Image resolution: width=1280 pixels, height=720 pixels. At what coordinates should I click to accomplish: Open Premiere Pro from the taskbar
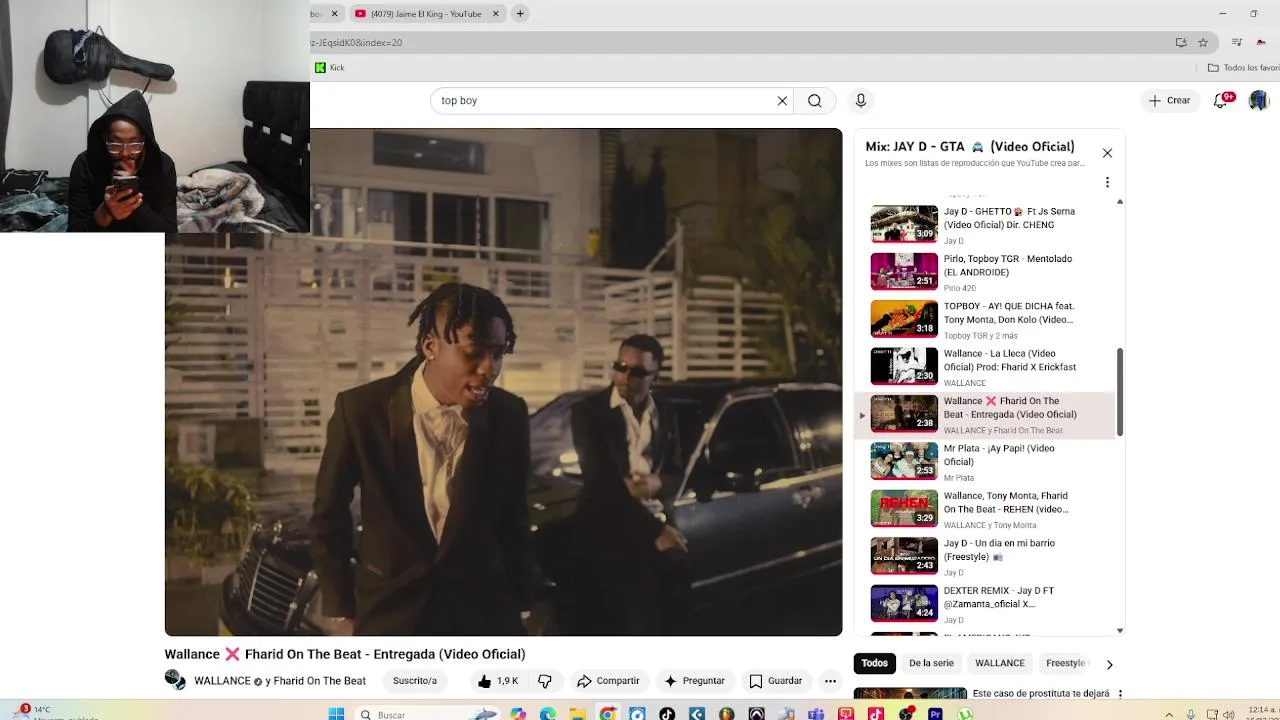(x=936, y=714)
